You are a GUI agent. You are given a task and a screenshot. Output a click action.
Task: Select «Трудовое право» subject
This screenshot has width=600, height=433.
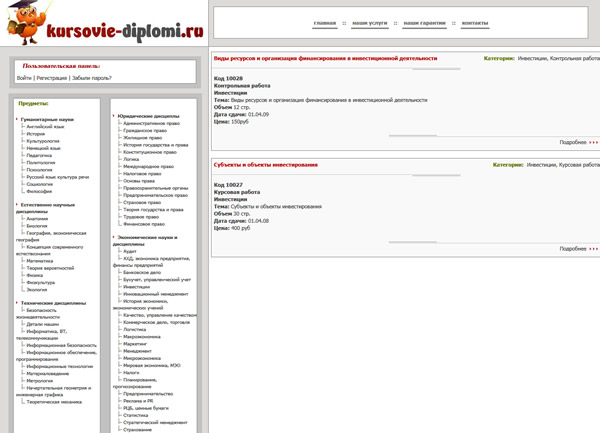pos(141,217)
